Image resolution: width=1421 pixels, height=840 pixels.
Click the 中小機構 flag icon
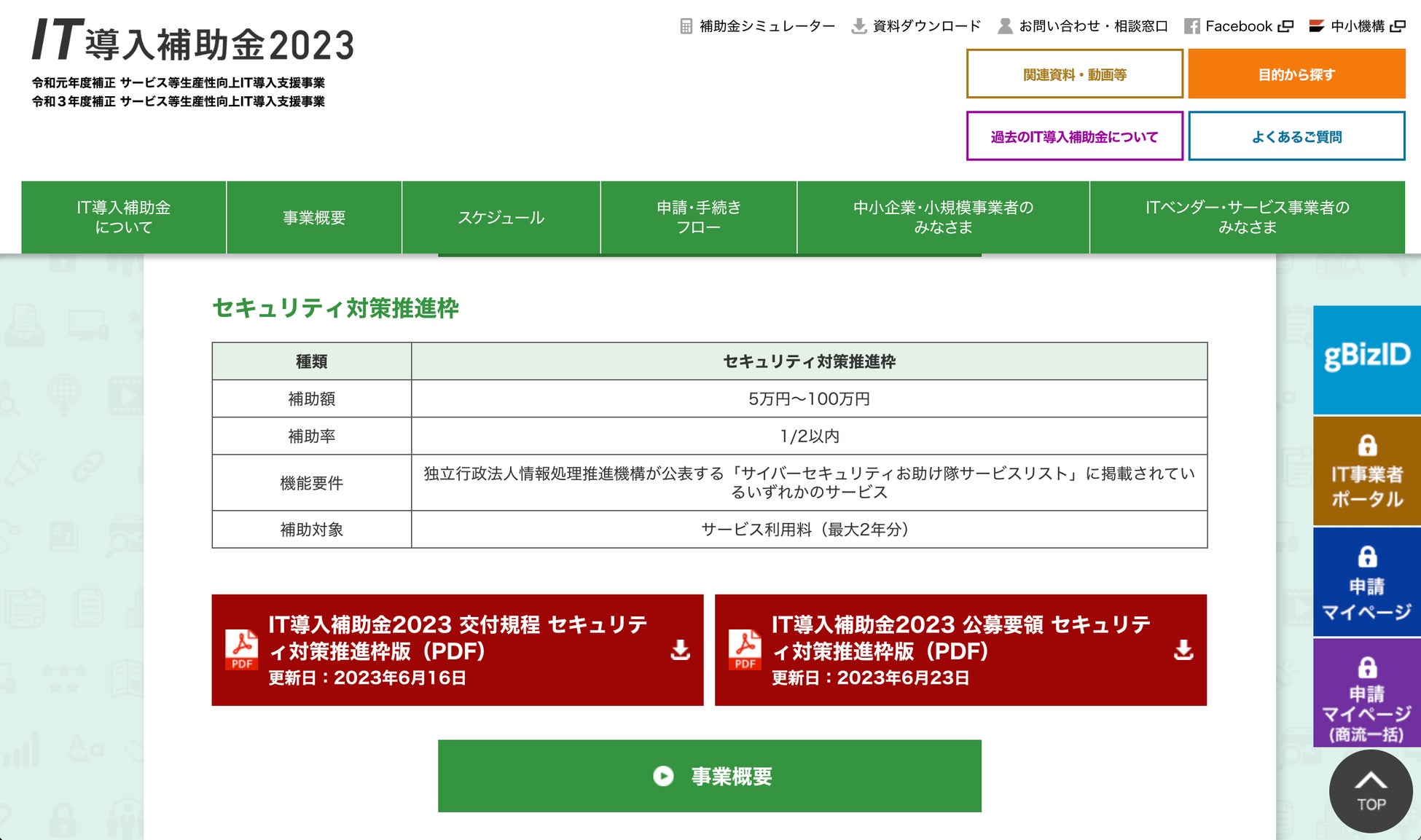1316,26
